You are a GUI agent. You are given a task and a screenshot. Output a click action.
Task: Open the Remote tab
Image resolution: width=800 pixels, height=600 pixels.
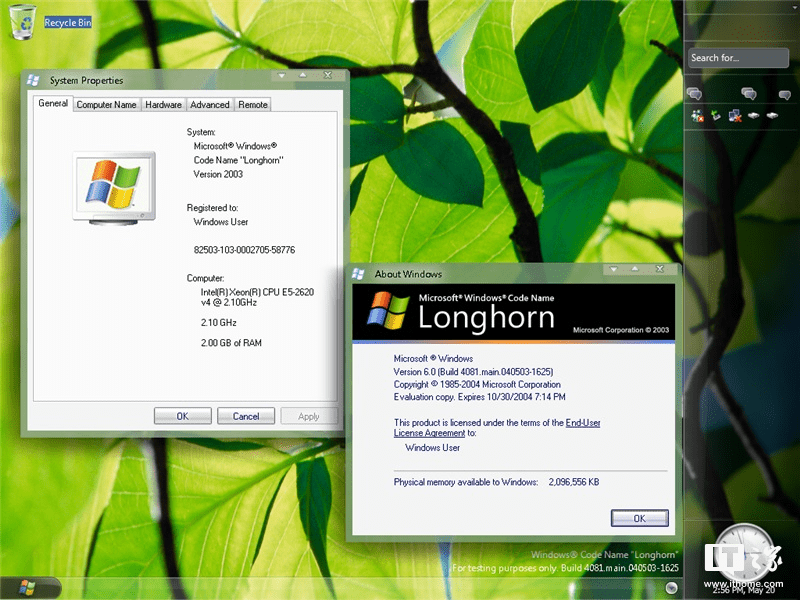tap(252, 103)
